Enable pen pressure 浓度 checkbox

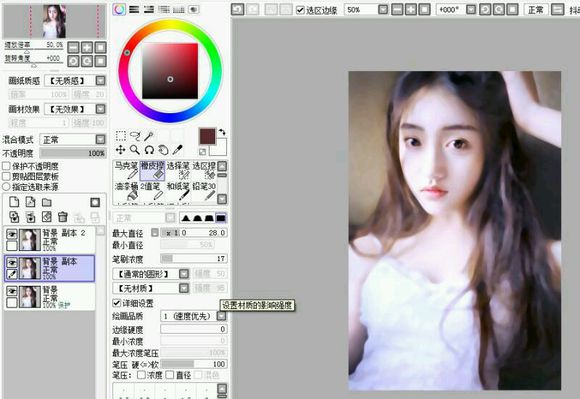point(141,375)
